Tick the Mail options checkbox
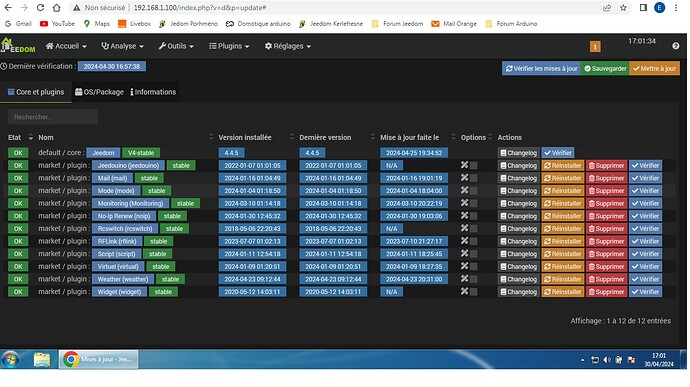690x387 pixels. coord(473,178)
